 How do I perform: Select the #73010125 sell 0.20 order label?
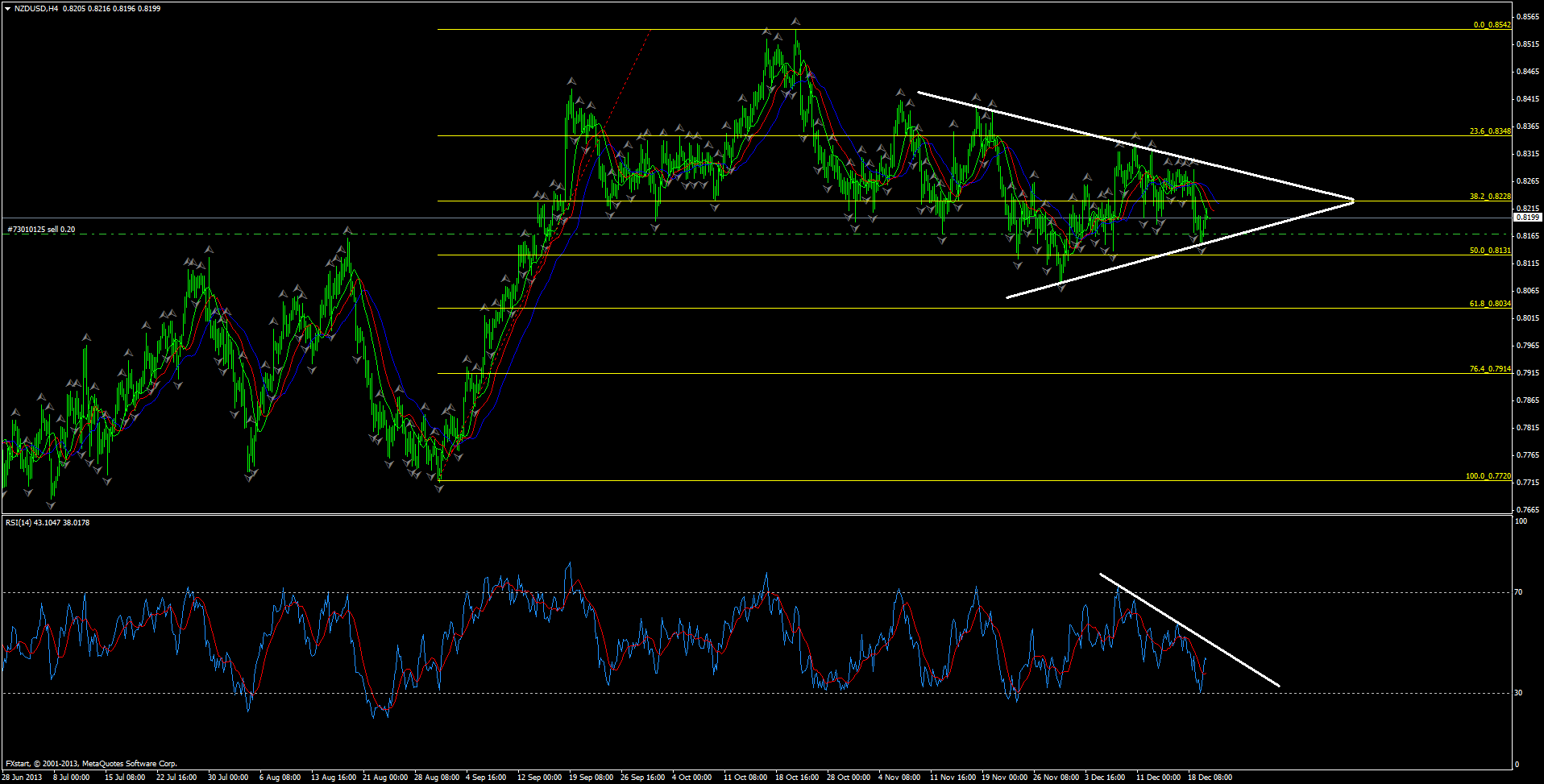pos(41,230)
